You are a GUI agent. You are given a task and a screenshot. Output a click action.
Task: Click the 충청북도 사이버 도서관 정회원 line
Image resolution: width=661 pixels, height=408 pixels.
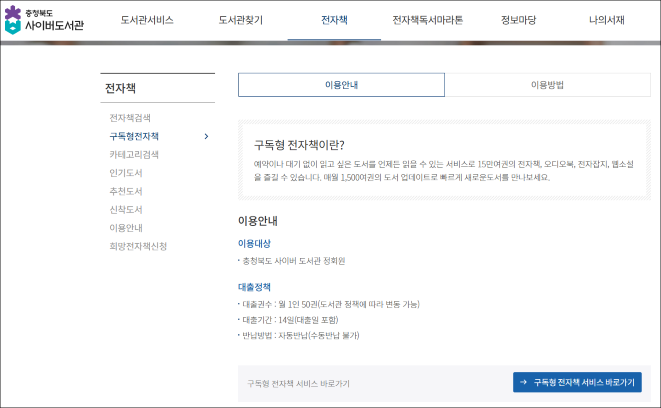(x=292, y=261)
